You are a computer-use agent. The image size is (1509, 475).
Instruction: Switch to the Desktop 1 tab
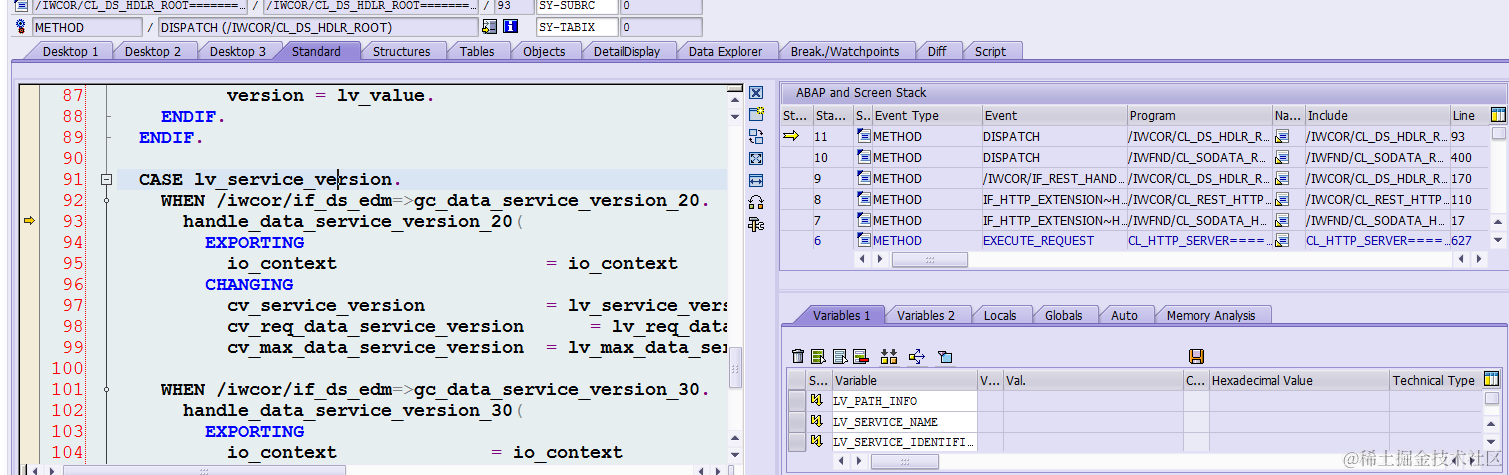pyautogui.click(x=70, y=51)
